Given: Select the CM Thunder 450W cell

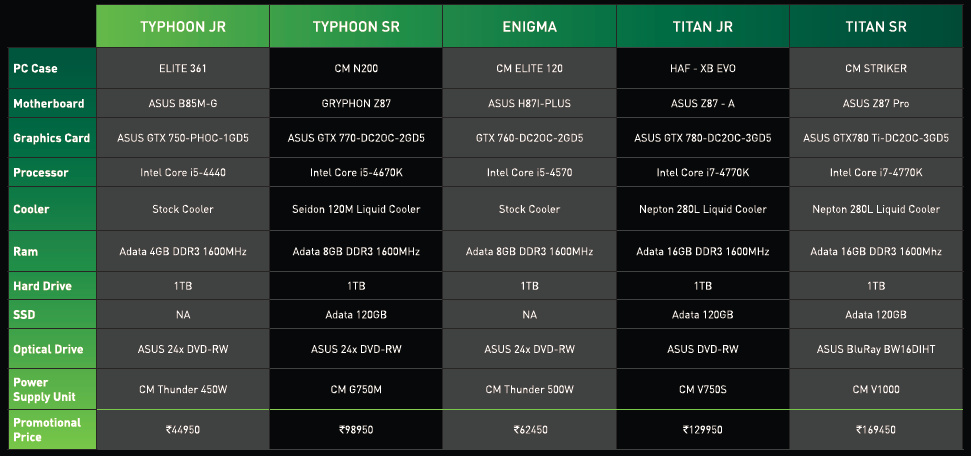Looking at the screenshot, I should click(x=183, y=389).
